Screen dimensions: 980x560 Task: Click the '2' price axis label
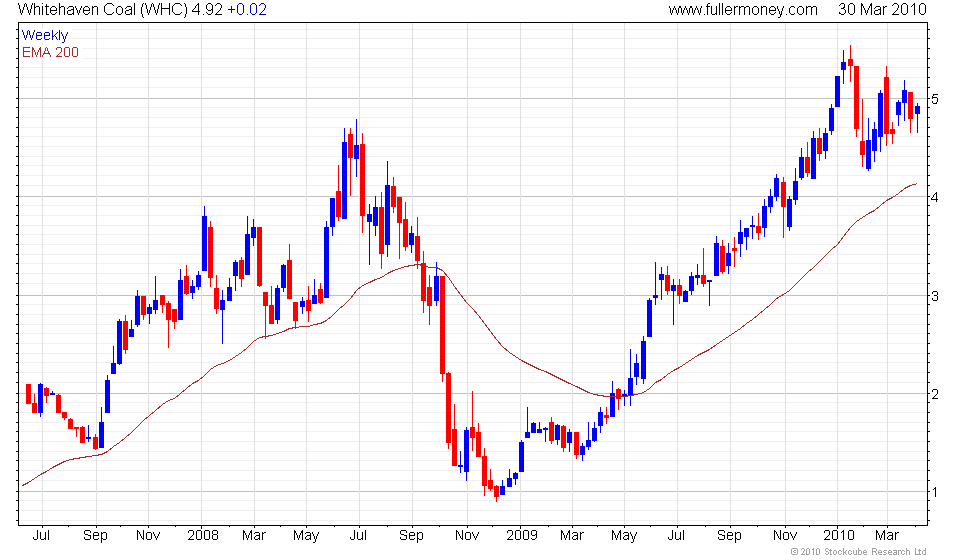point(935,394)
